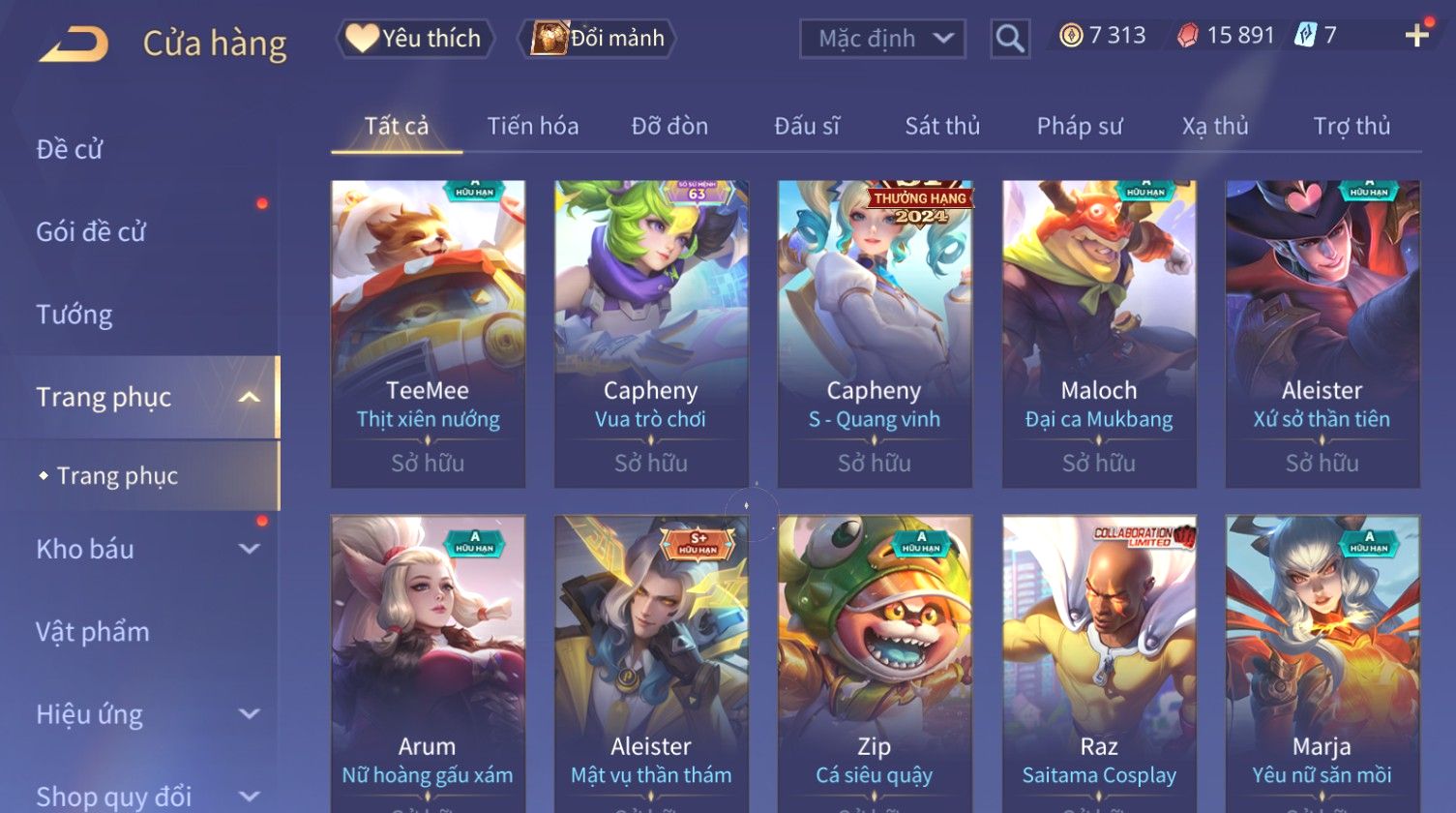Switch to the Sát thủ tab
This screenshot has height=813, width=1456.
pos(942,126)
